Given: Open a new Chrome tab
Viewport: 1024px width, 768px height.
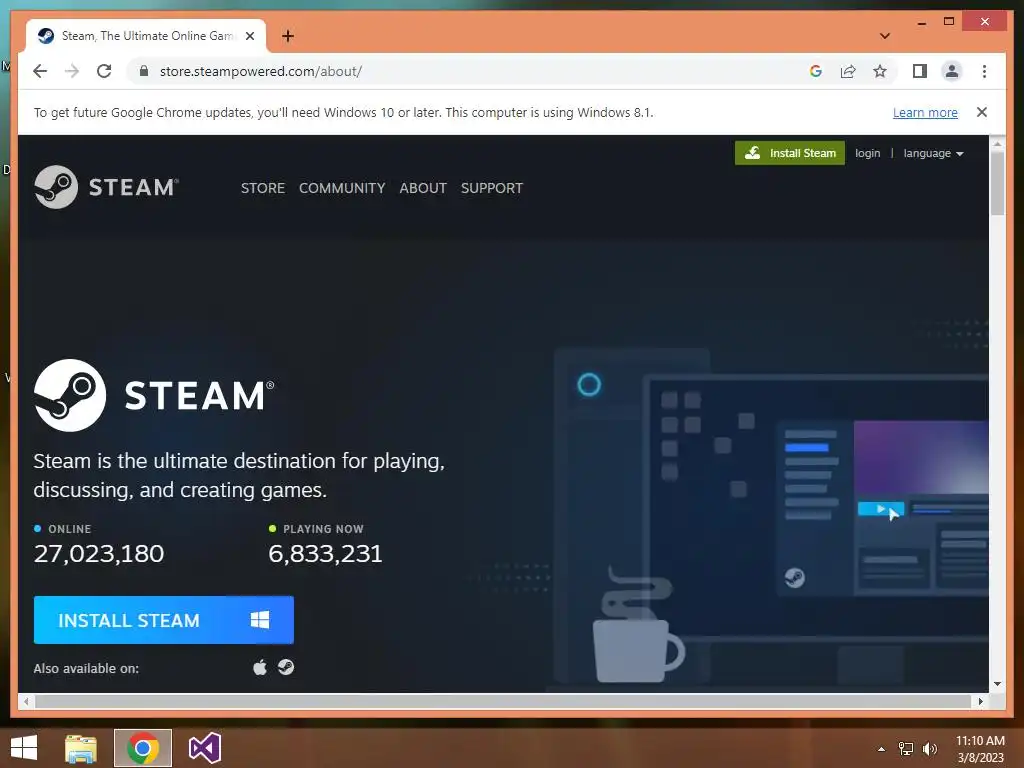Looking at the screenshot, I should [x=287, y=36].
